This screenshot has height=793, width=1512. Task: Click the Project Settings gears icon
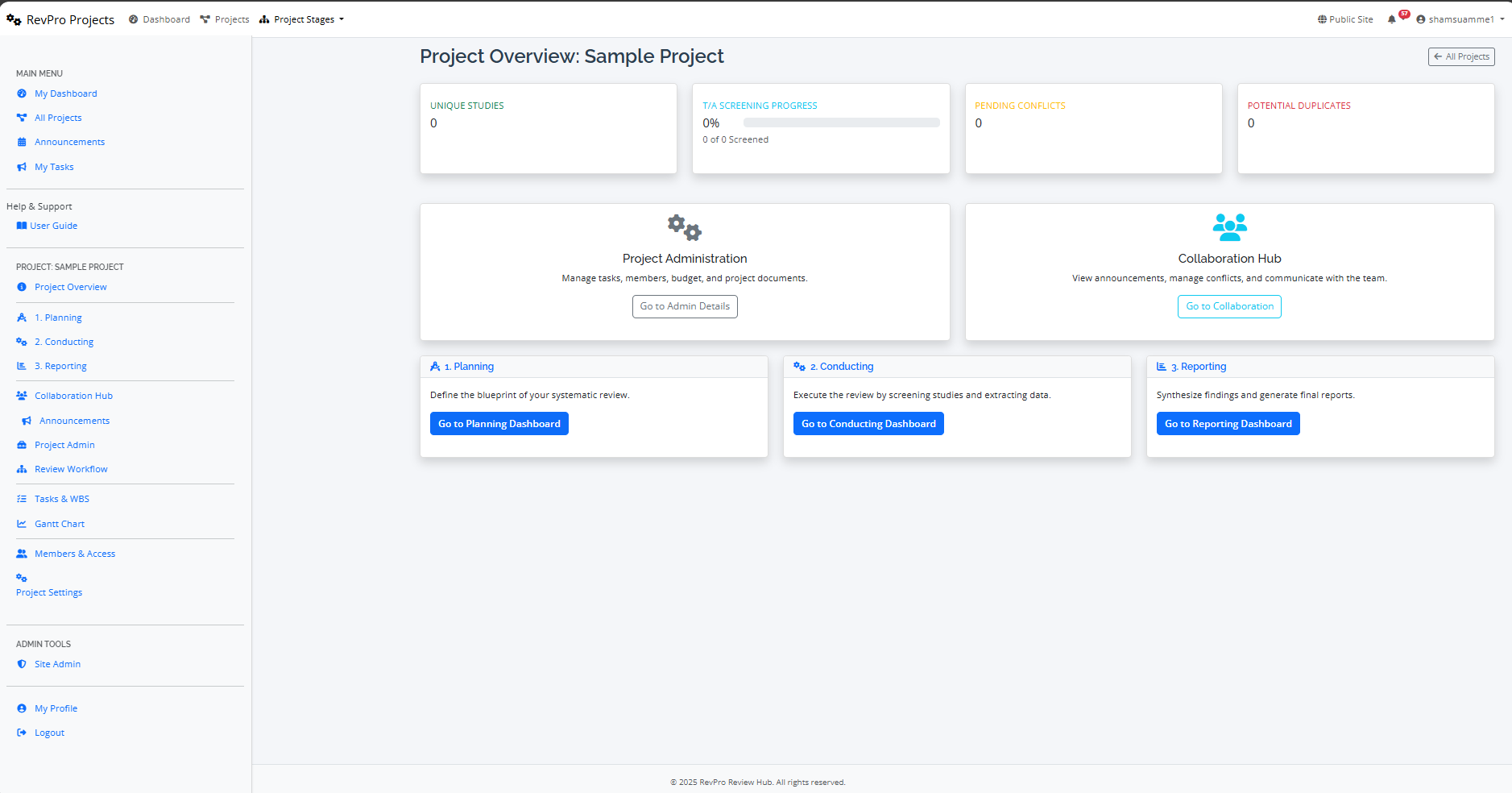(22, 578)
